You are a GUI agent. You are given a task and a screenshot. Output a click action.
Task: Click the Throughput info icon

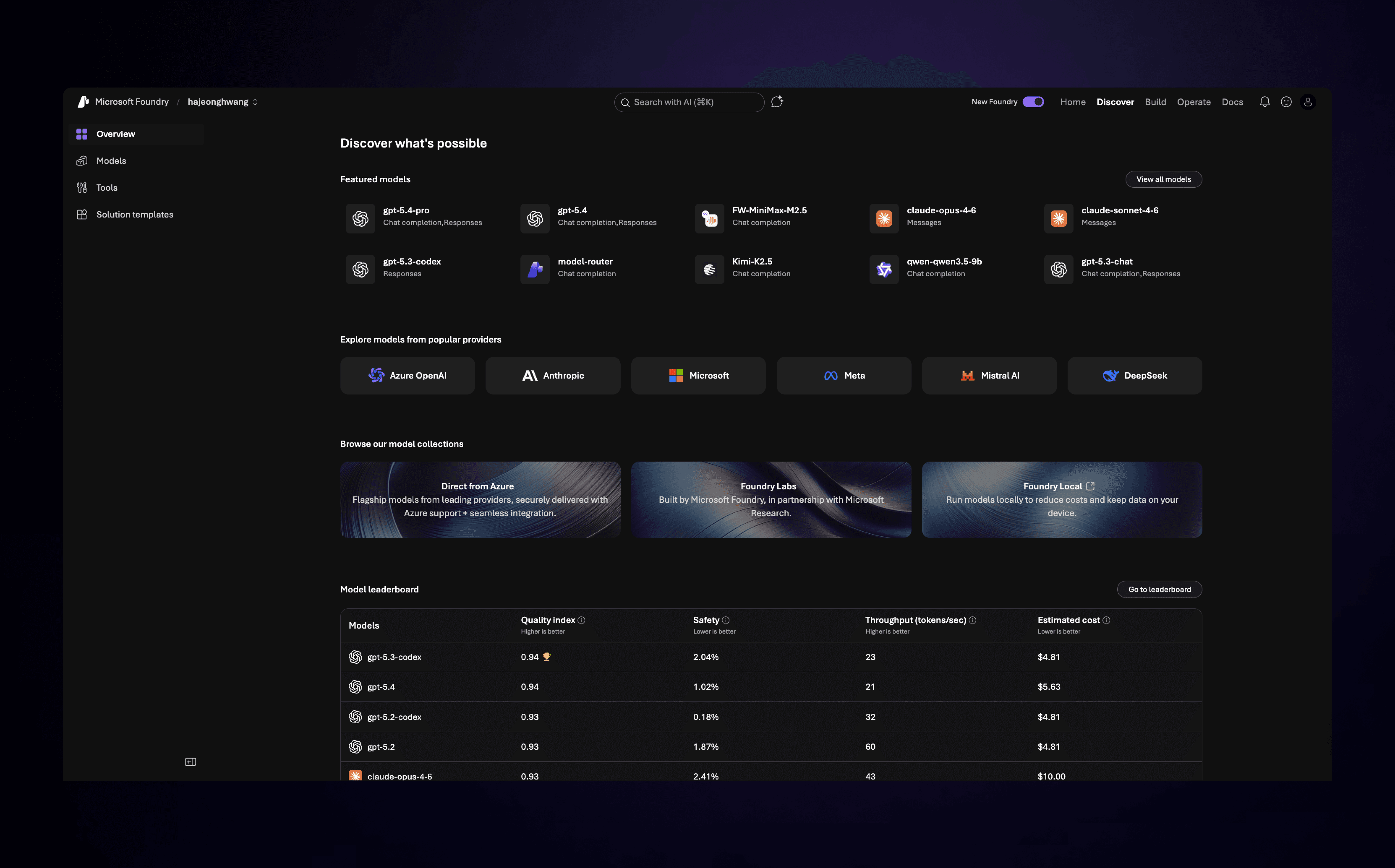(x=972, y=620)
